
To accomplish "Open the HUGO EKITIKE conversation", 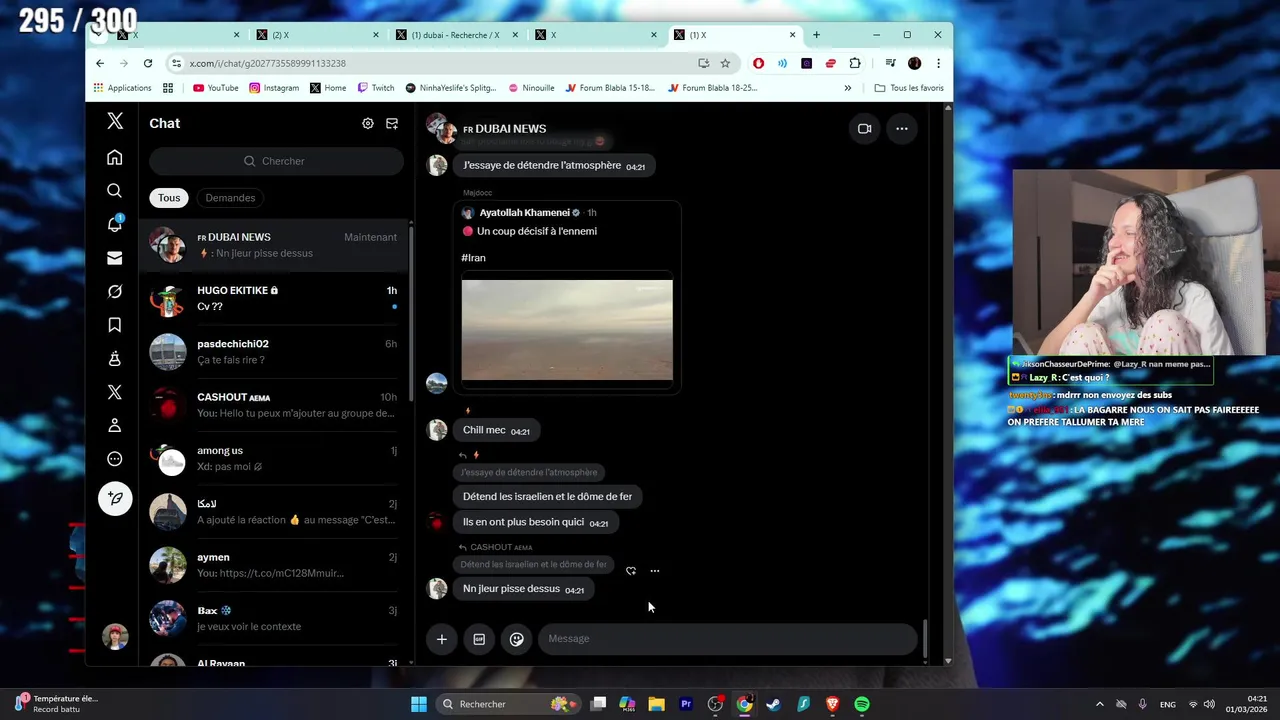I will point(274,298).
